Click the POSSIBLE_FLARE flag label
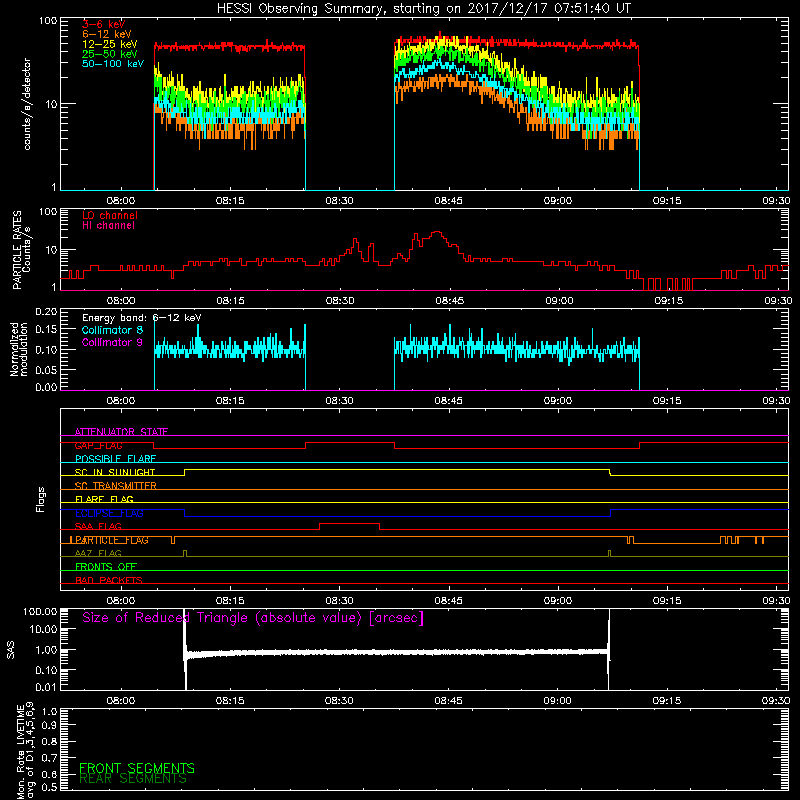This screenshot has height=800, width=800. pos(115,459)
